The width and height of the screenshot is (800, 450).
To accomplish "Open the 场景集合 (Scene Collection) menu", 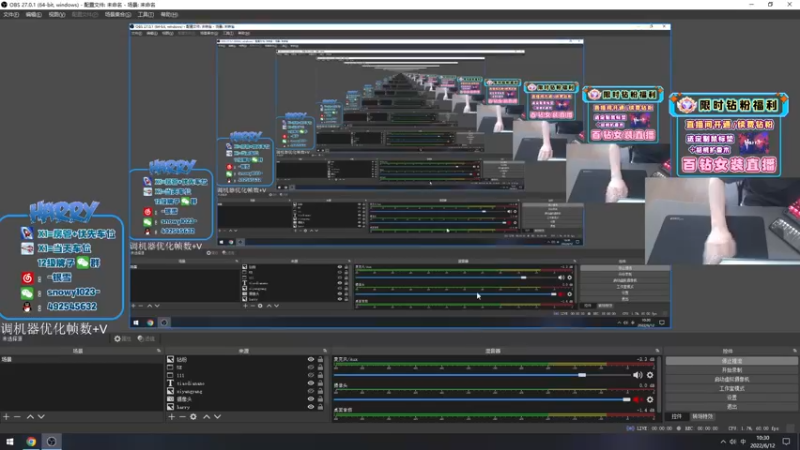I will pos(117,15).
